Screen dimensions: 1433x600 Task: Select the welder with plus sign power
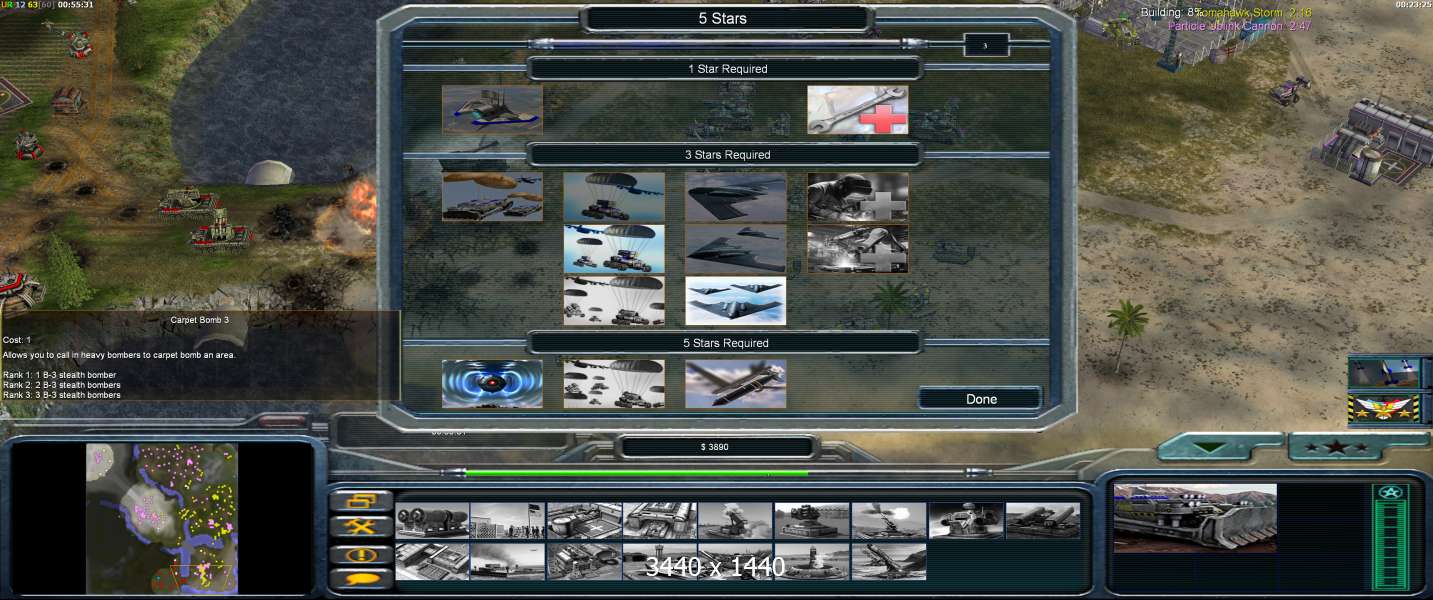click(858, 197)
